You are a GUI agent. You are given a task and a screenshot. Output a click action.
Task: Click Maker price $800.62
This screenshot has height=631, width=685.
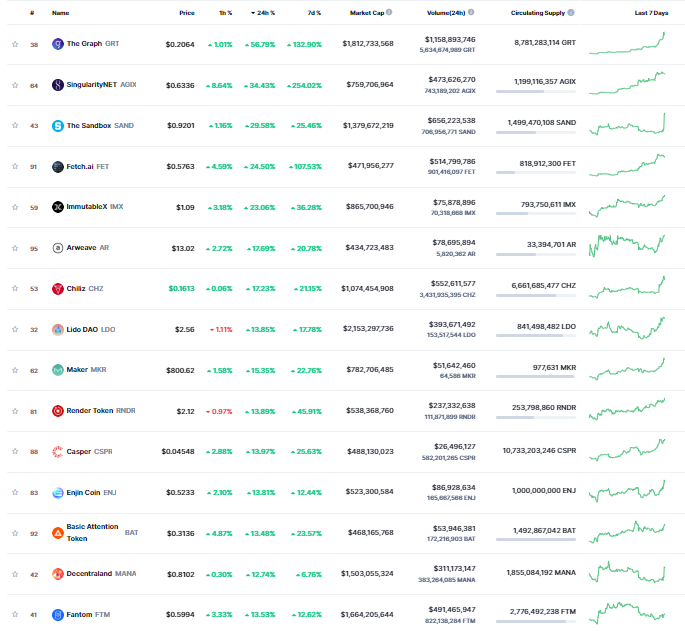click(180, 371)
